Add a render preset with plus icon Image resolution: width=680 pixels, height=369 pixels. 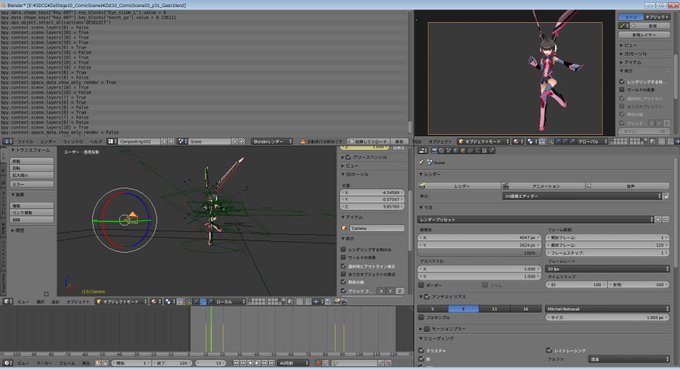[658, 219]
